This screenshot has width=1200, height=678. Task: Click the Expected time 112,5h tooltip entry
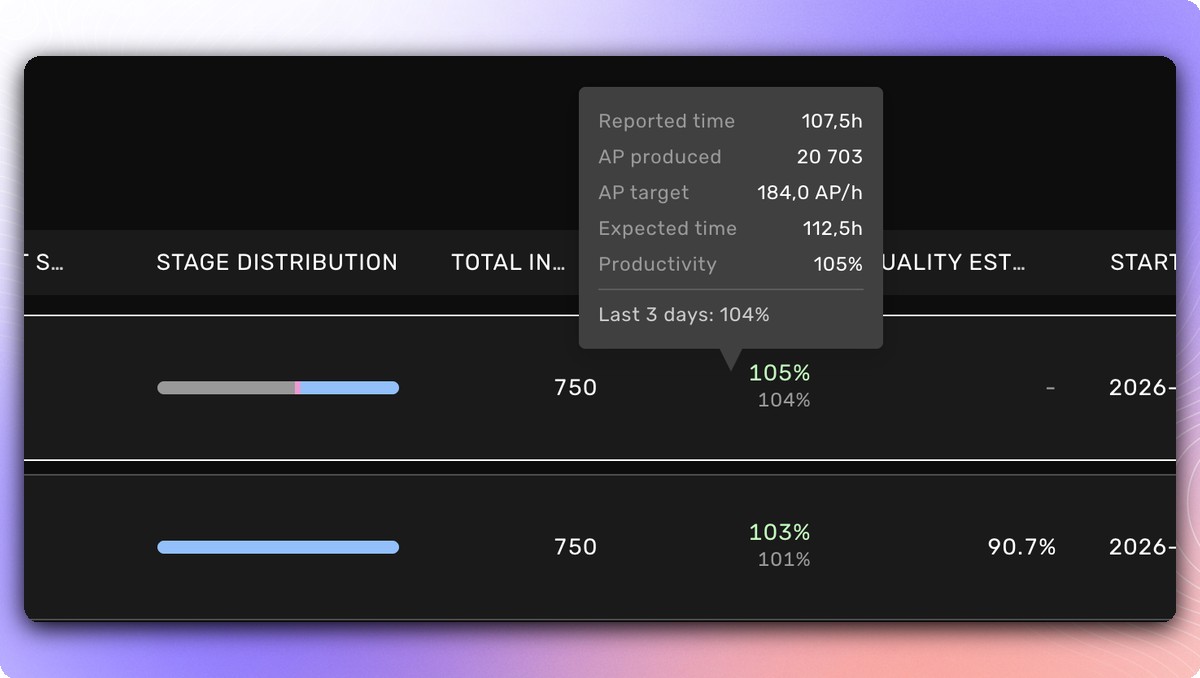730,228
